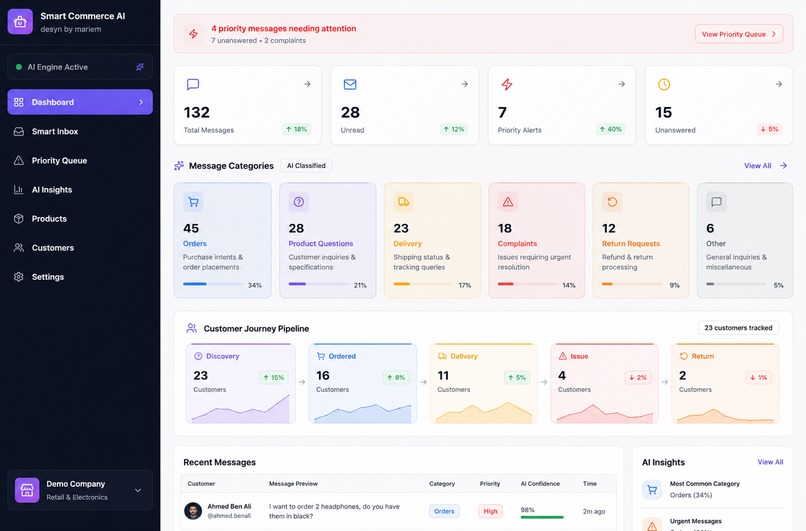This screenshot has height=531, width=806.
Task: Expand the Dashboard chevron in sidebar
Action: [141, 102]
